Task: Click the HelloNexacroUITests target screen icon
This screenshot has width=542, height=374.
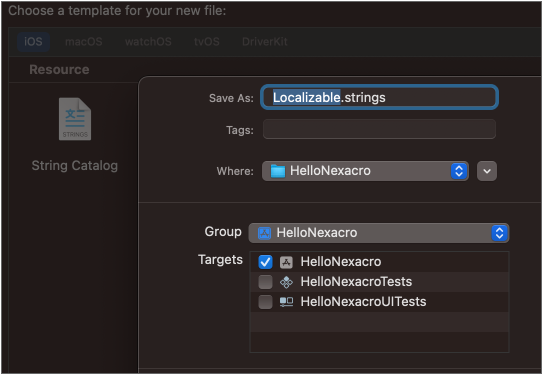Action: pyautogui.click(x=286, y=302)
